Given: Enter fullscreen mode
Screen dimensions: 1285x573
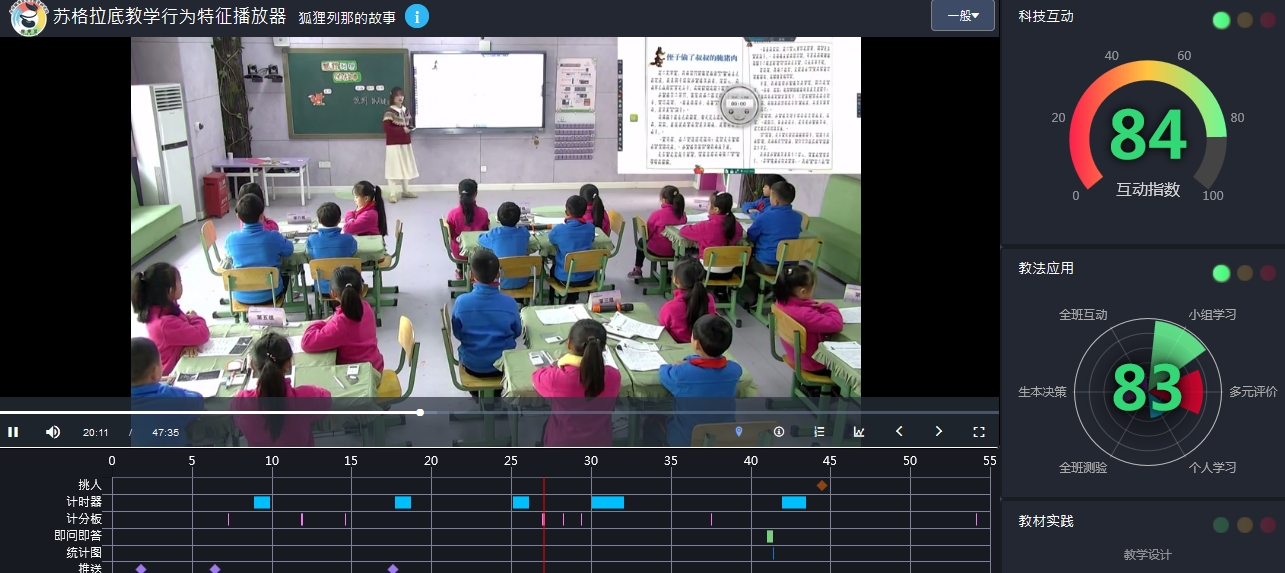Looking at the screenshot, I should click(x=979, y=432).
